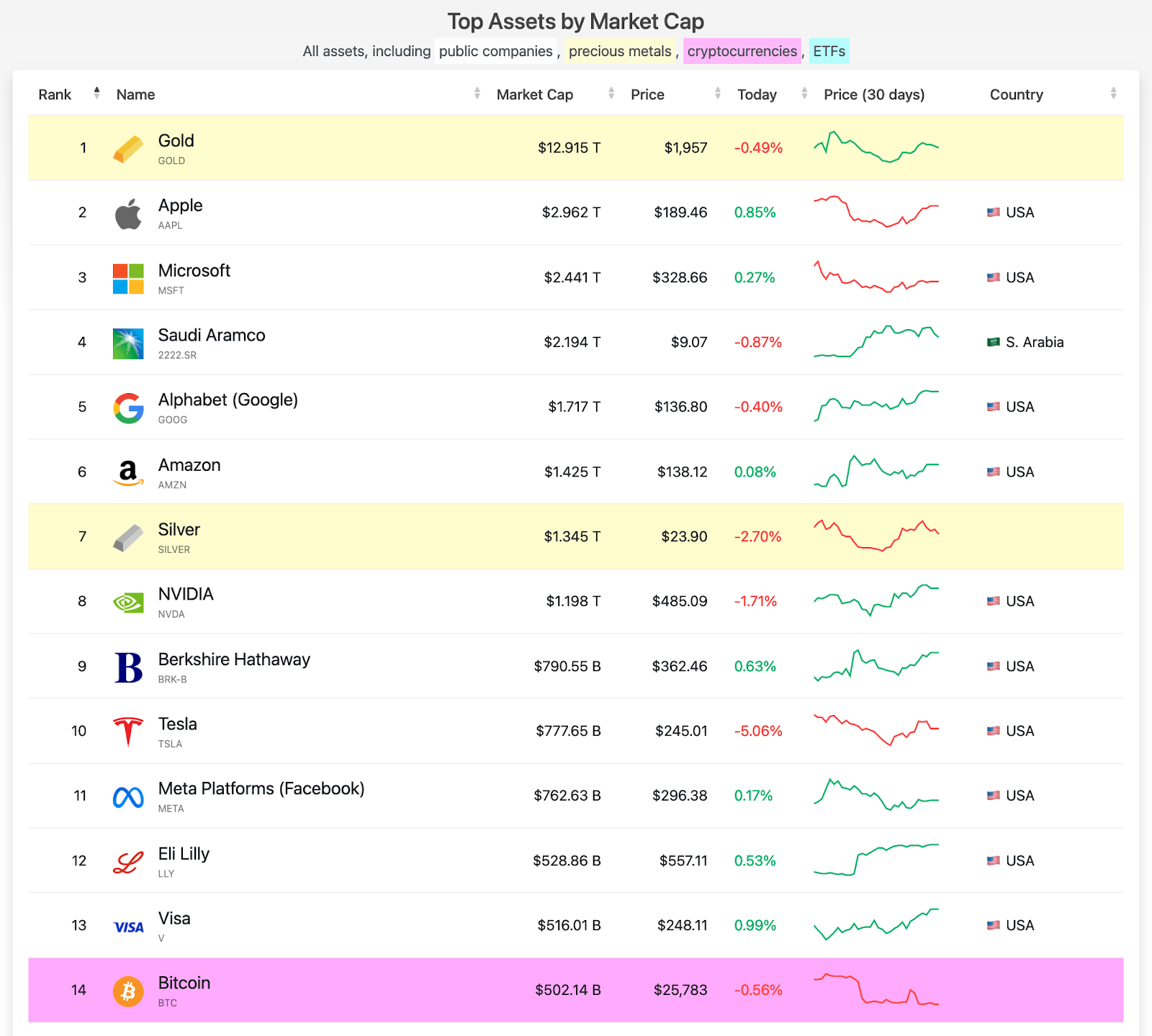Sort using Country column arrows

pos(1113,93)
